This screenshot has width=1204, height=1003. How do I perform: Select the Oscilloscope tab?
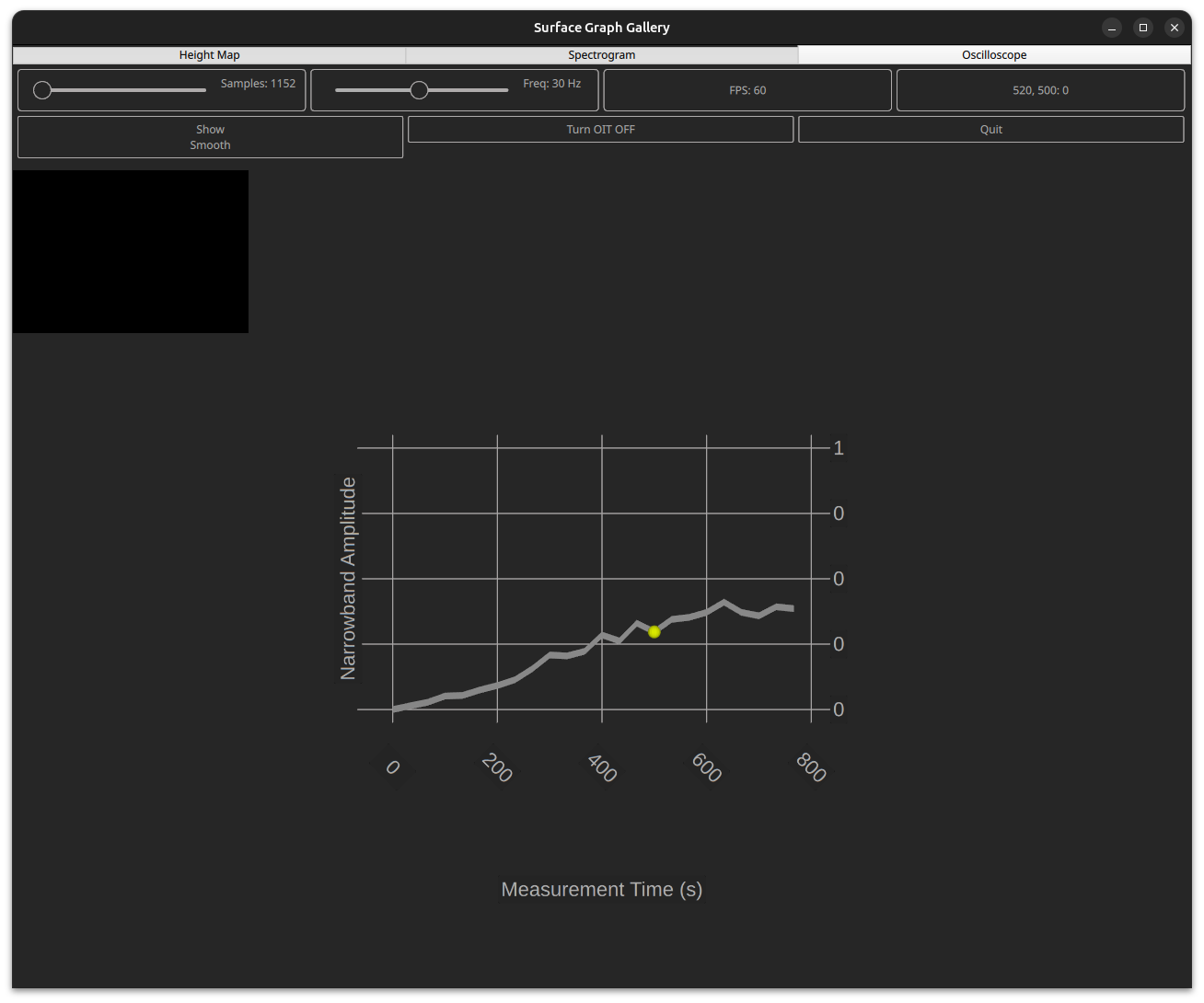tap(994, 55)
